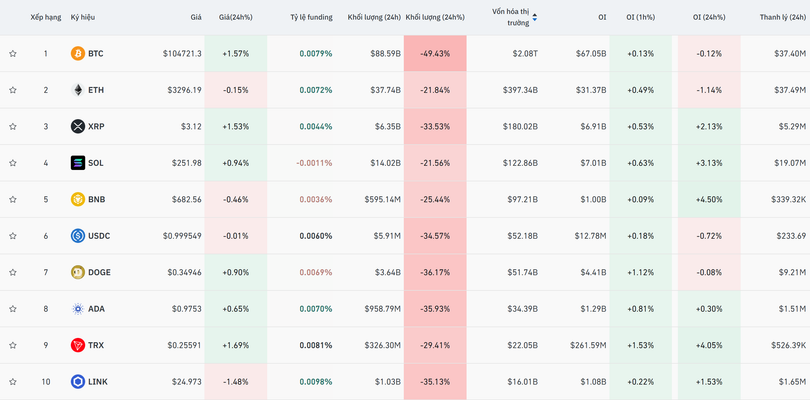
Task: Click the XRP coin icon
Action: pos(78,126)
